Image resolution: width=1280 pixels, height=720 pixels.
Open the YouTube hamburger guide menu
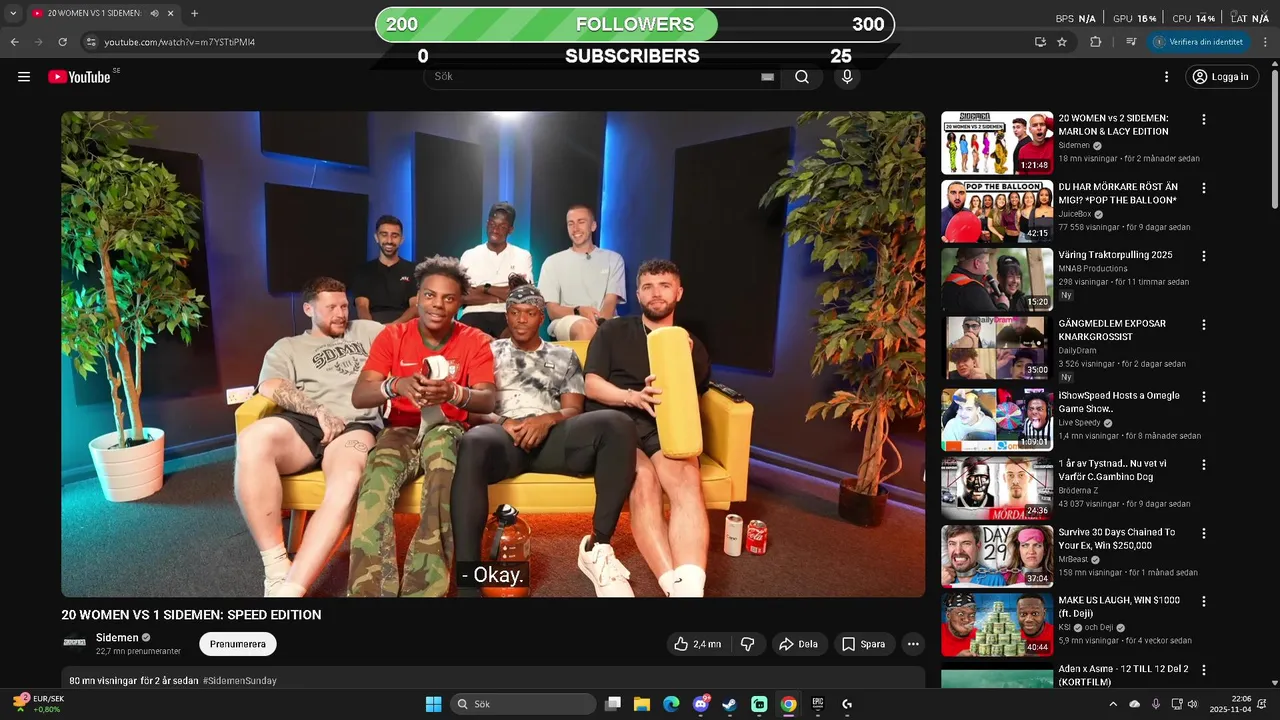(x=24, y=77)
